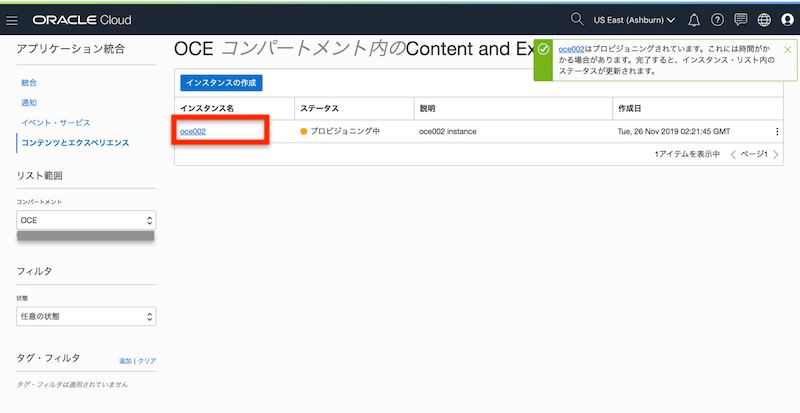Select 統合 in the sidebar
This screenshot has width=800, height=413.
[x=29, y=82]
